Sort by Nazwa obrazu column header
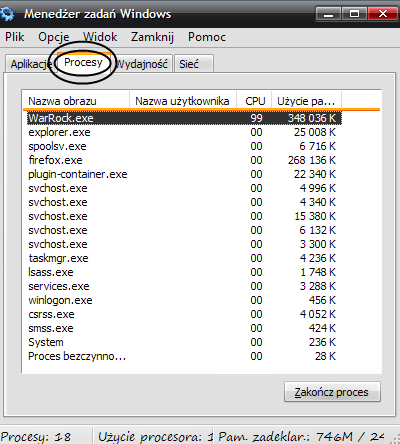This screenshot has height=444, width=400. [76, 101]
